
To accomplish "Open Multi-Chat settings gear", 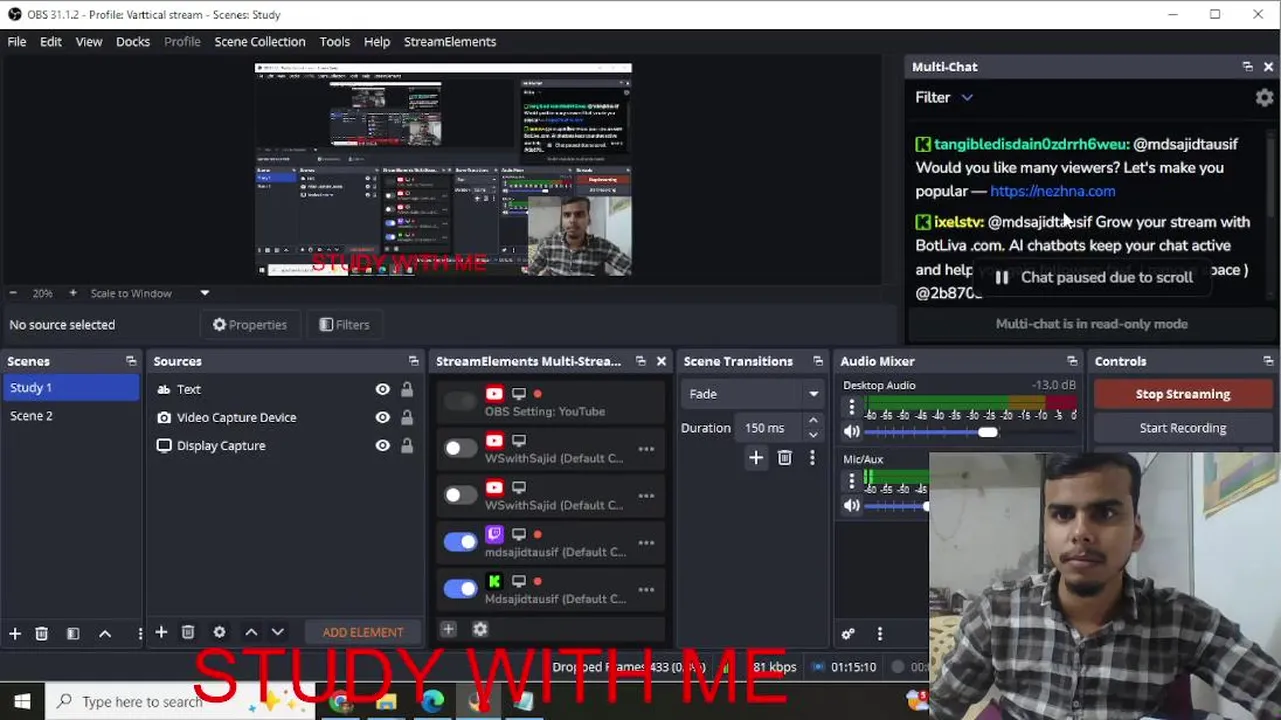I will pyautogui.click(x=1265, y=97).
